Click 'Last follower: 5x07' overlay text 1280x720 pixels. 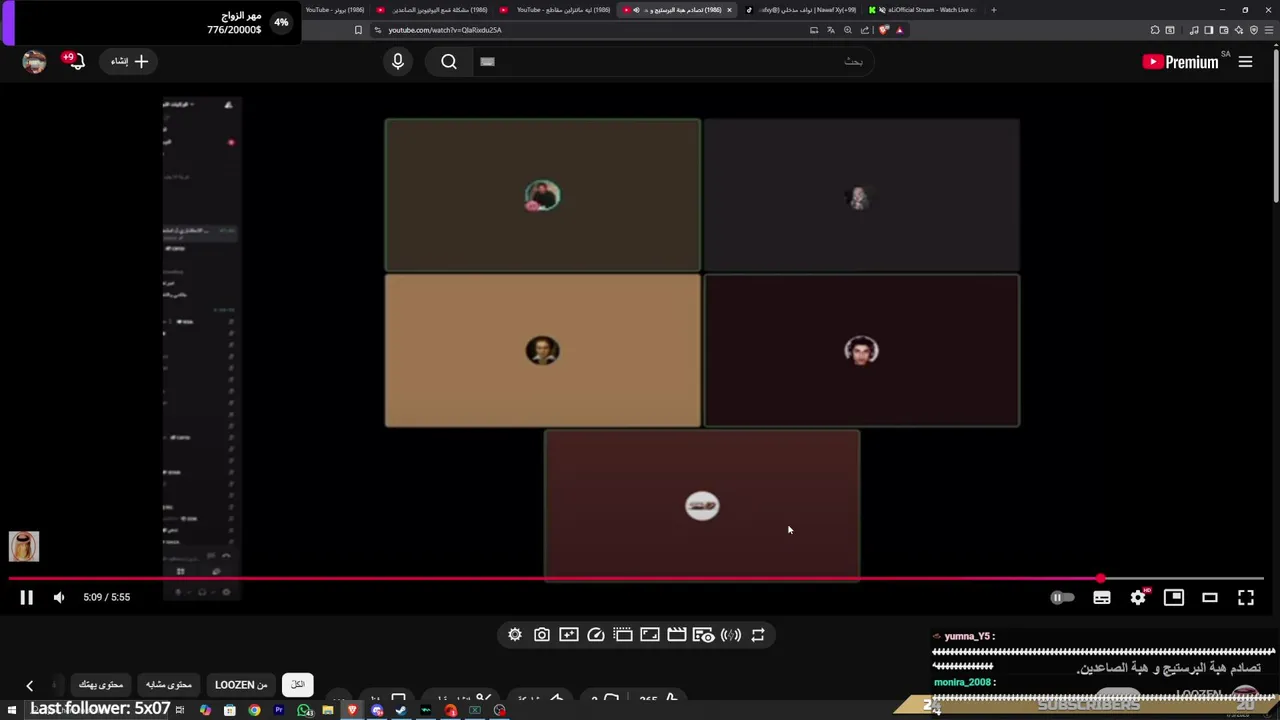coord(100,708)
